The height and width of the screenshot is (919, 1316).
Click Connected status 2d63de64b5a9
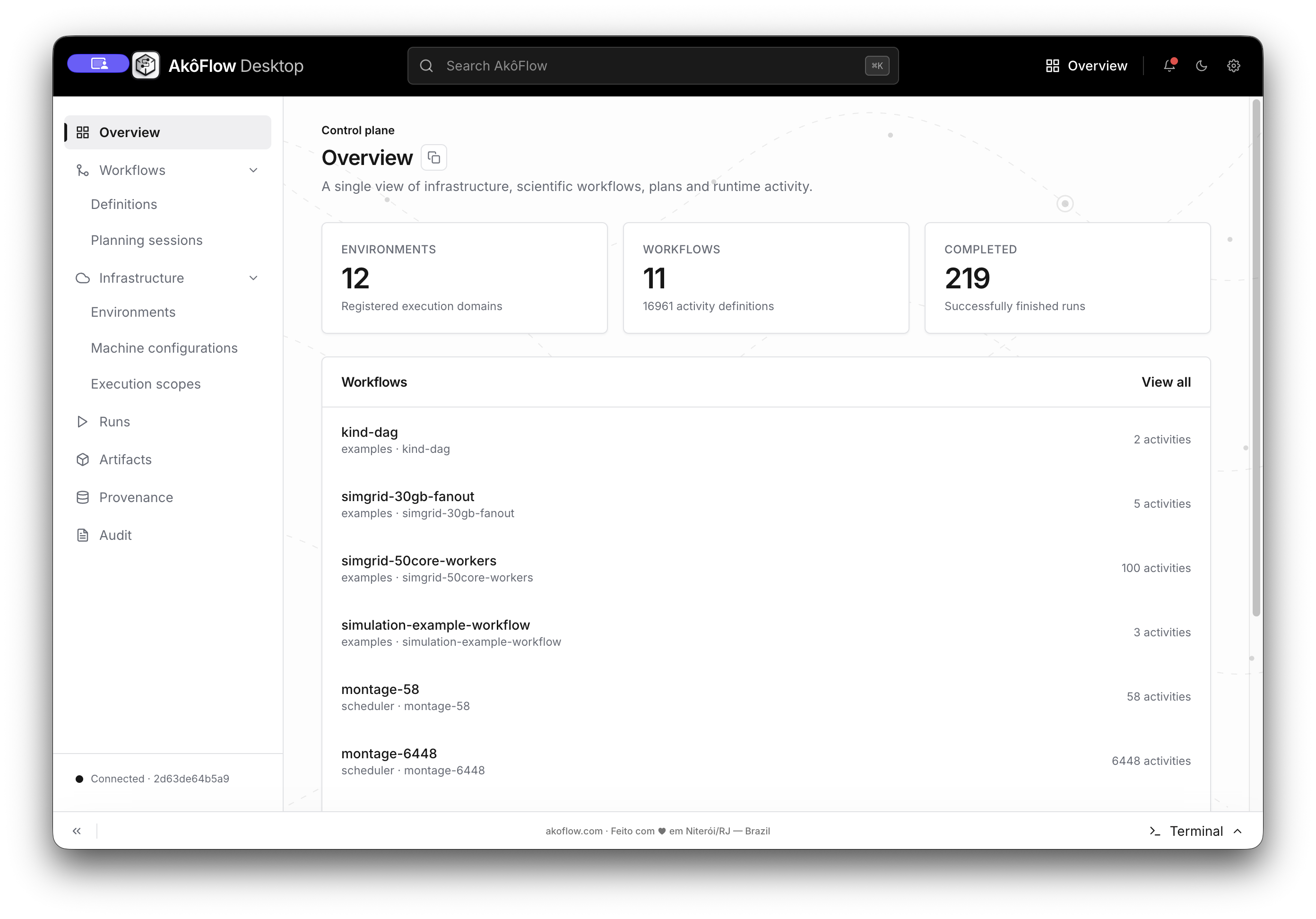tap(153, 779)
